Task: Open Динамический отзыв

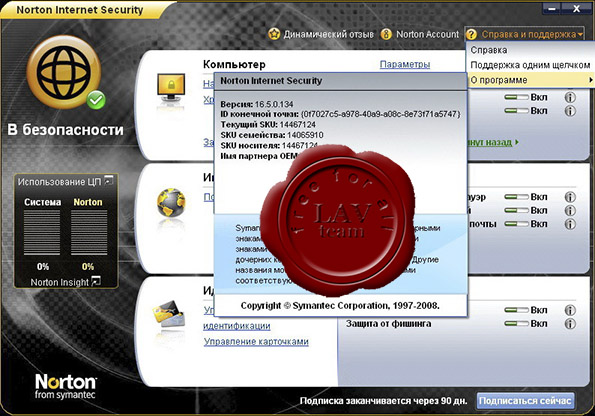Action: (x=328, y=35)
